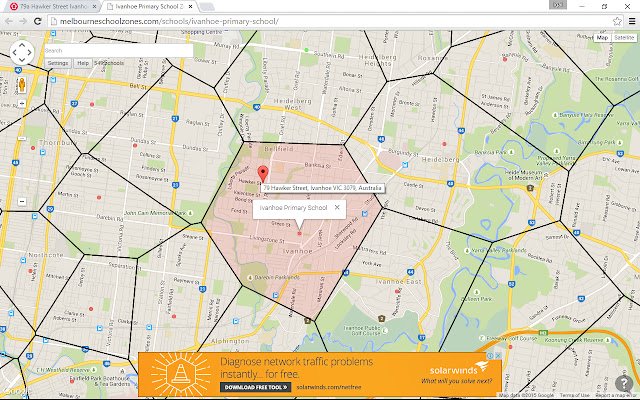Close the SolarWinds banner ad

coord(497,356)
